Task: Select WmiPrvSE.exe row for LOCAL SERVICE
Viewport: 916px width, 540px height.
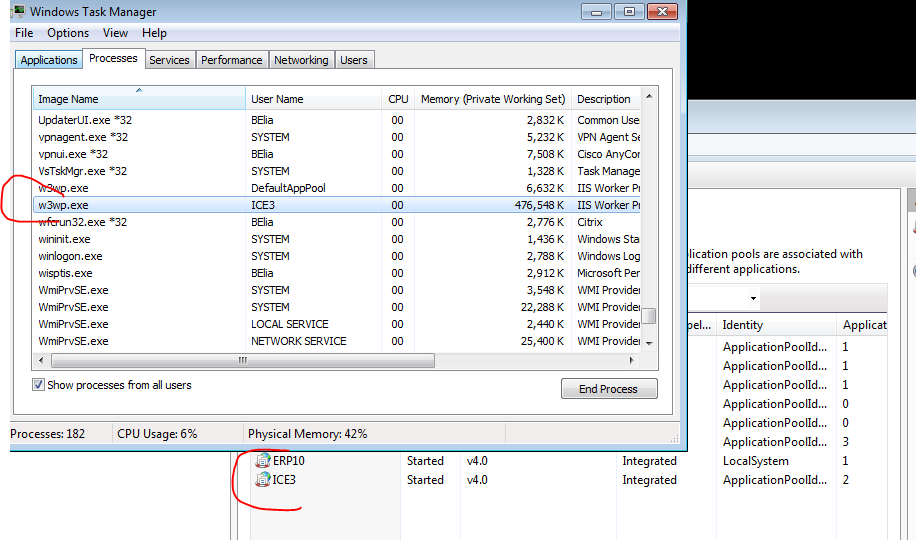Action: tap(336, 324)
